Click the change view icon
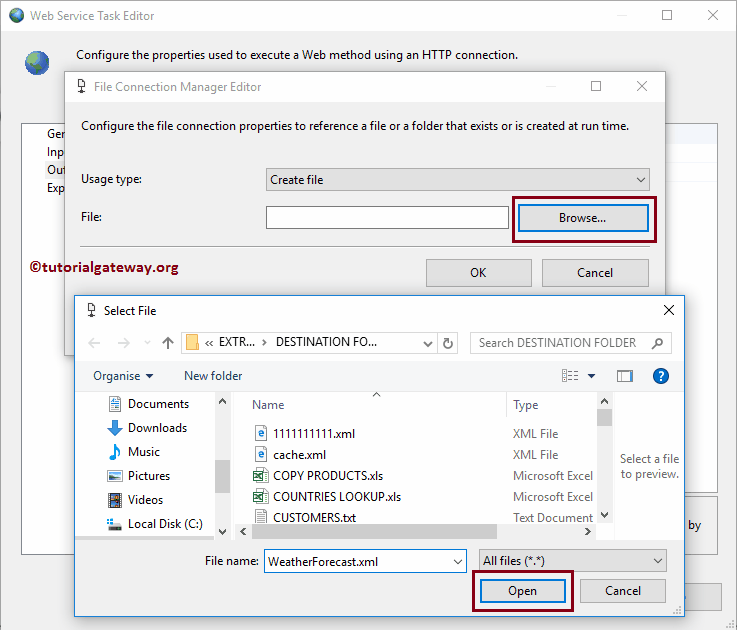Screen dimensions: 737x630 pos(571,376)
